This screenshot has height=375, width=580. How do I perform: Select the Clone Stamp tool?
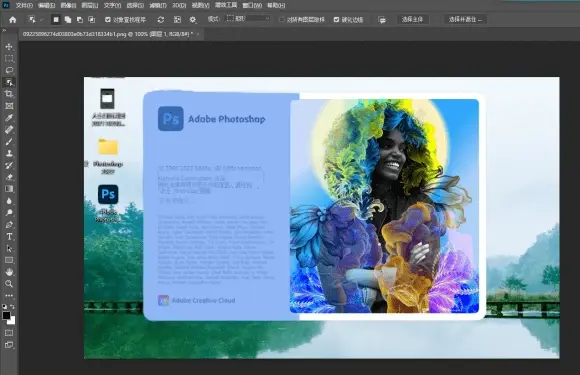pyautogui.click(x=9, y=153)
